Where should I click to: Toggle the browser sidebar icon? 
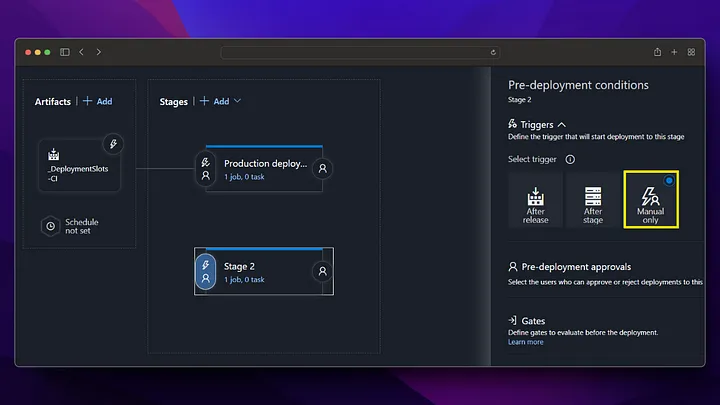(x=65, y=52)
